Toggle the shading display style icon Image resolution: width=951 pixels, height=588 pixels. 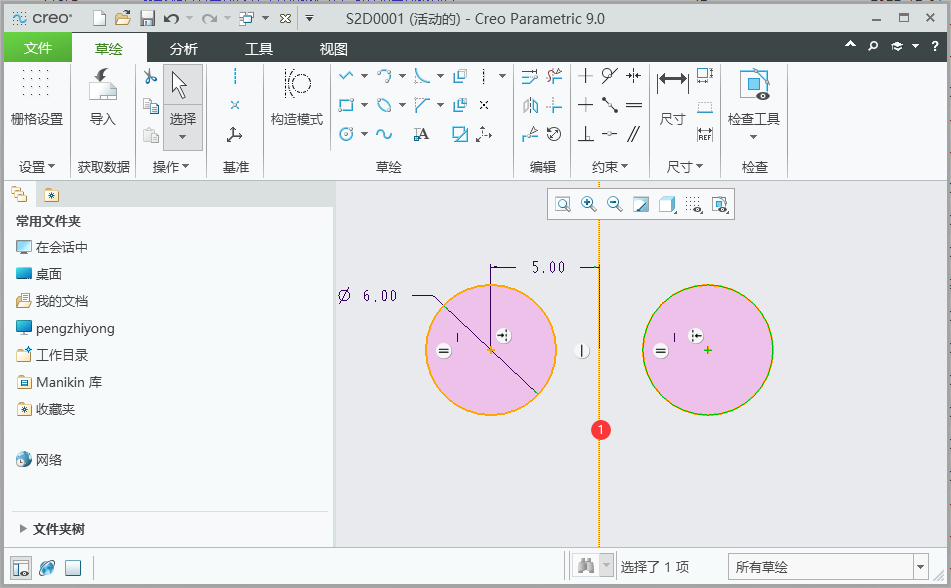[667, 204]
